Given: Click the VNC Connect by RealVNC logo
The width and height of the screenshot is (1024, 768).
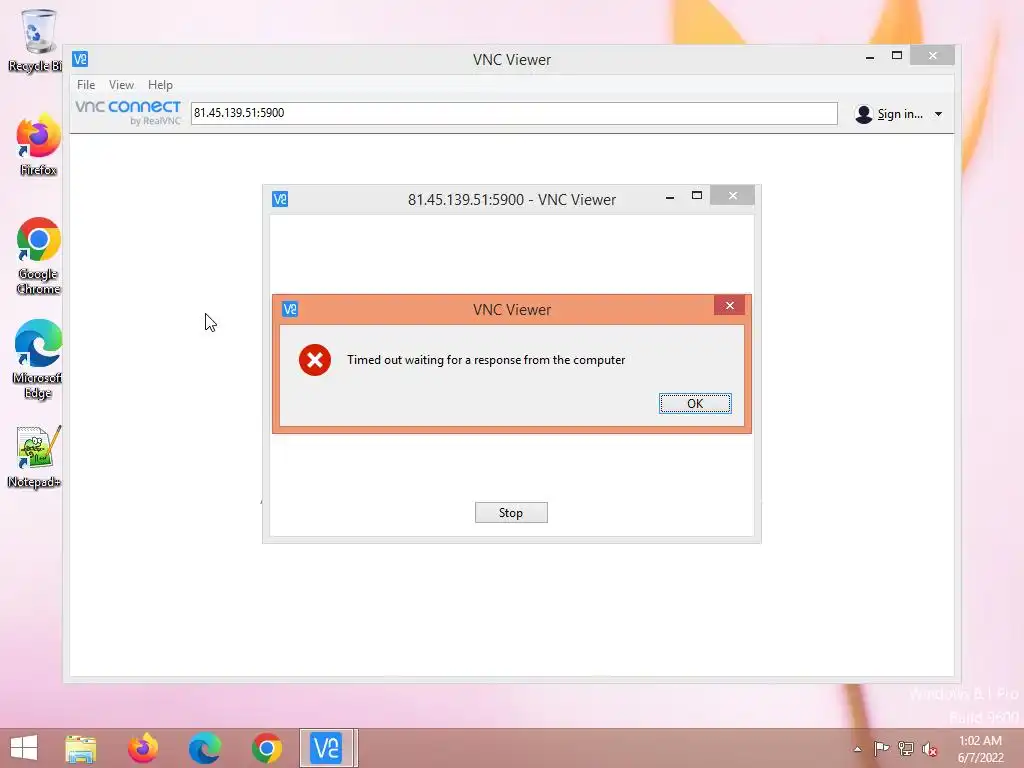Looking at the screenshot, I should [x=128, y=112].
